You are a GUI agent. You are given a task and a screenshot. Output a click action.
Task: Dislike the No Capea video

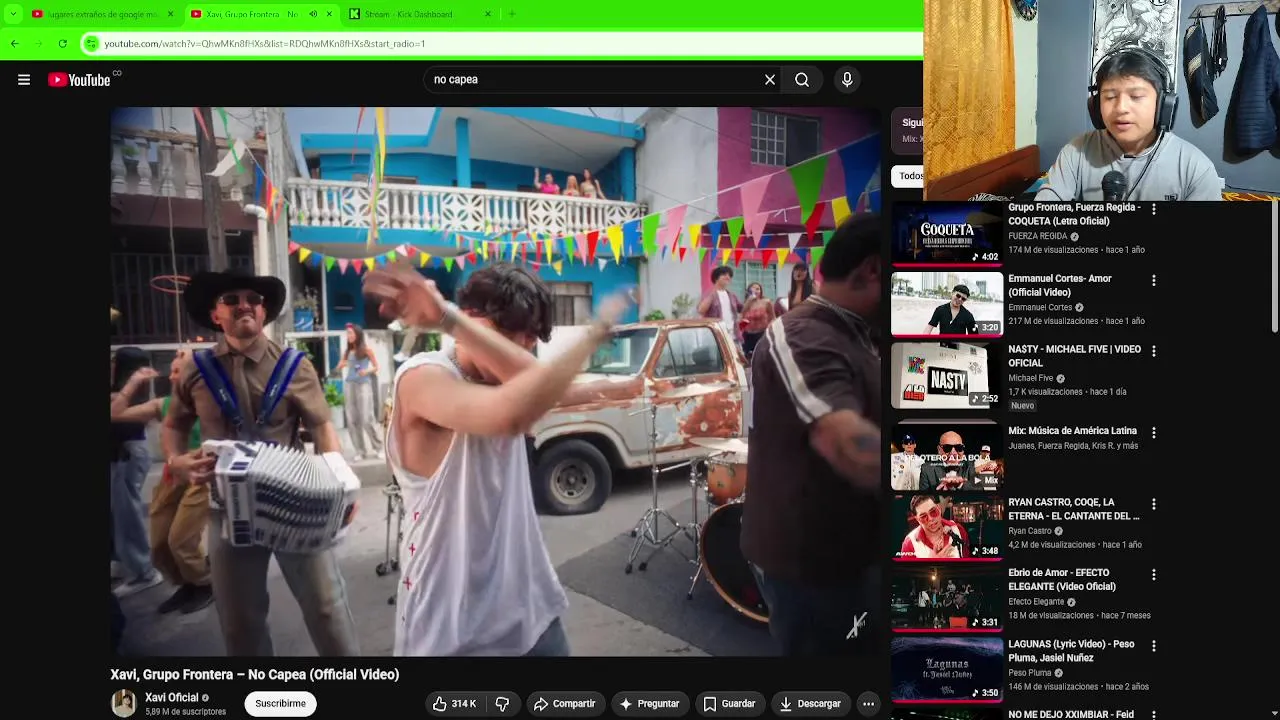[x=503, y=704]
